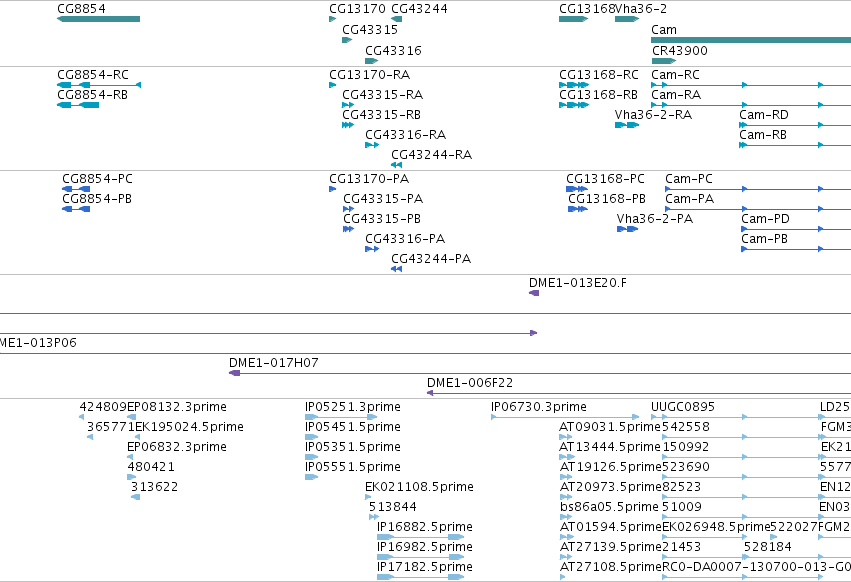Screen dimensions: 851x582
Task: Click the Cam gene label
Action: click(x=664, y=29)
